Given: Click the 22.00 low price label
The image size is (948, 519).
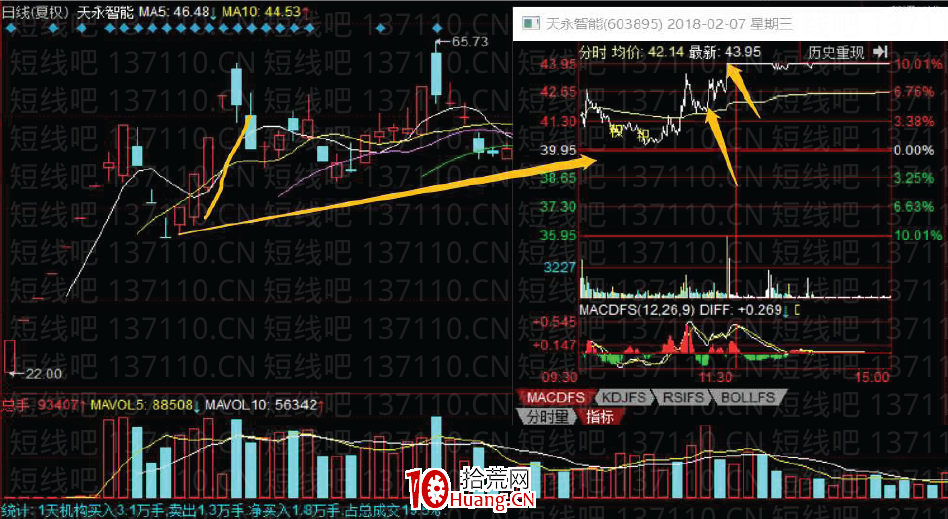Looking at the screenshot, I should [44, 374].
